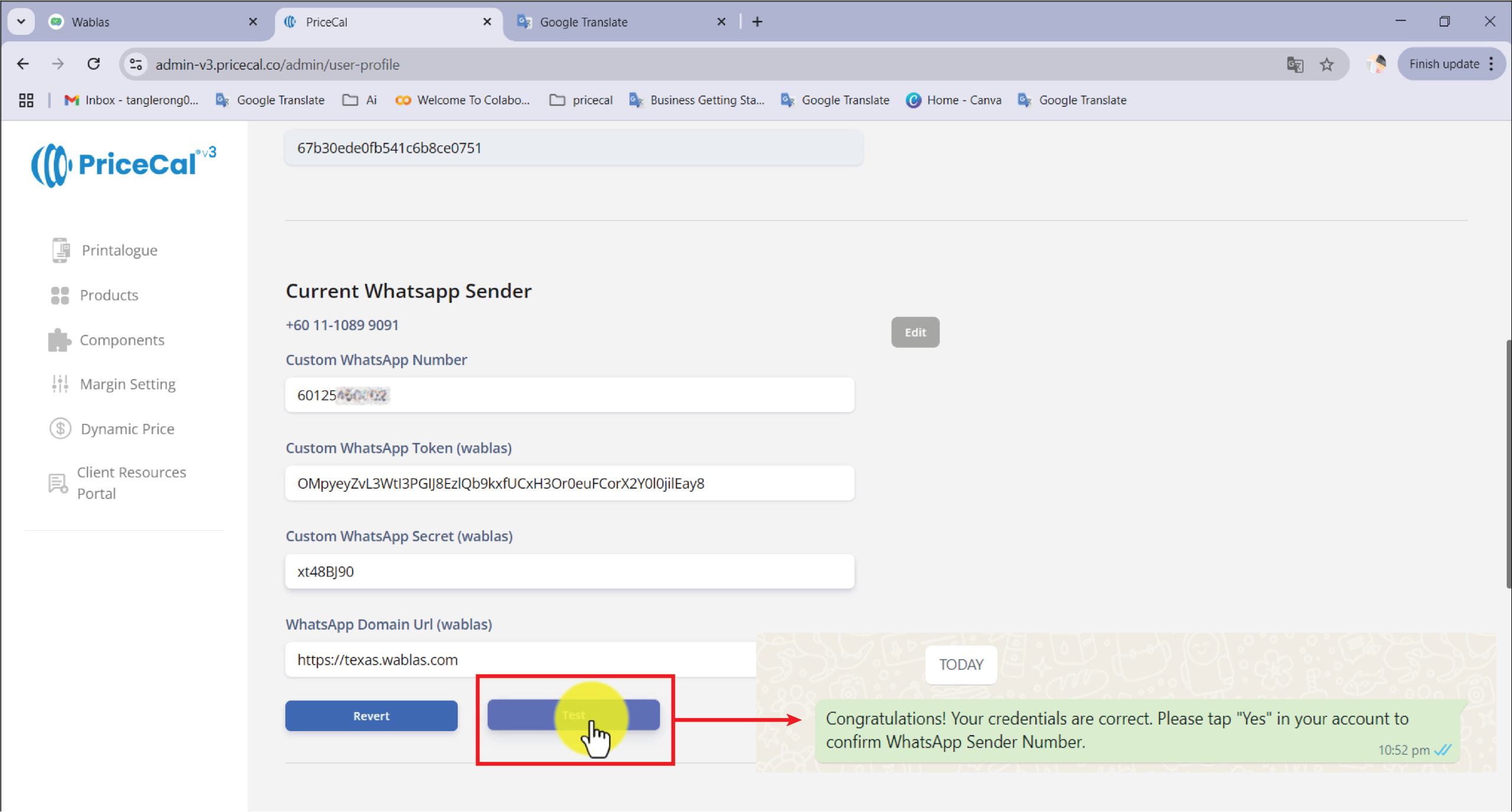Screen dimensions: 1512x812
Task: Click the Dynamic Price dollar icon
Action: pyautogui.click(x=60, y=429)
